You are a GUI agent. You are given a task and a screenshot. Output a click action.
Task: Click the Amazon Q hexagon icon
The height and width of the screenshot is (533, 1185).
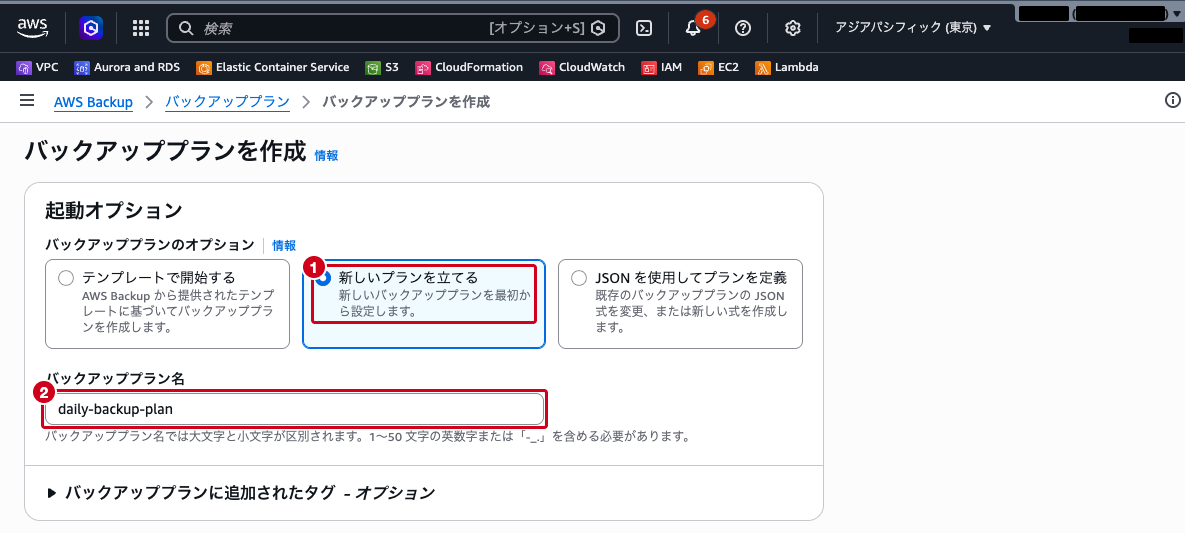click(x=91, y=28)
